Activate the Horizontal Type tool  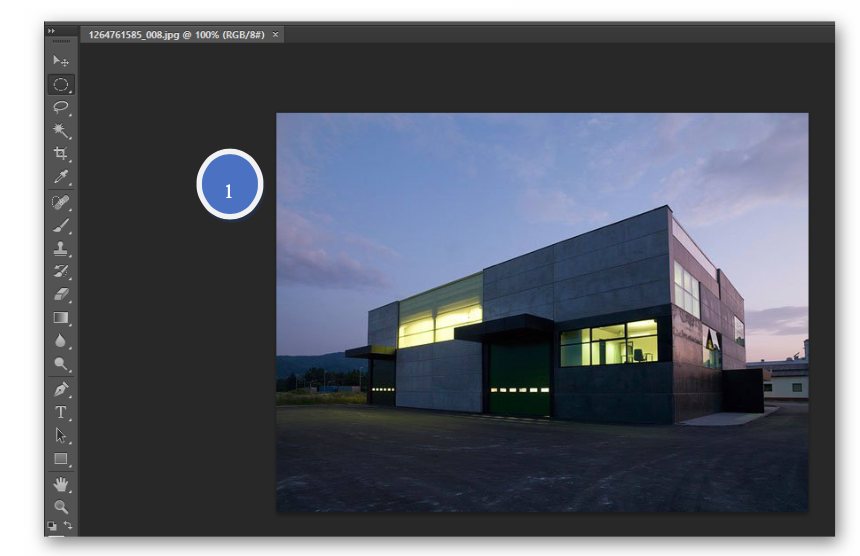(x=61, y=412)
